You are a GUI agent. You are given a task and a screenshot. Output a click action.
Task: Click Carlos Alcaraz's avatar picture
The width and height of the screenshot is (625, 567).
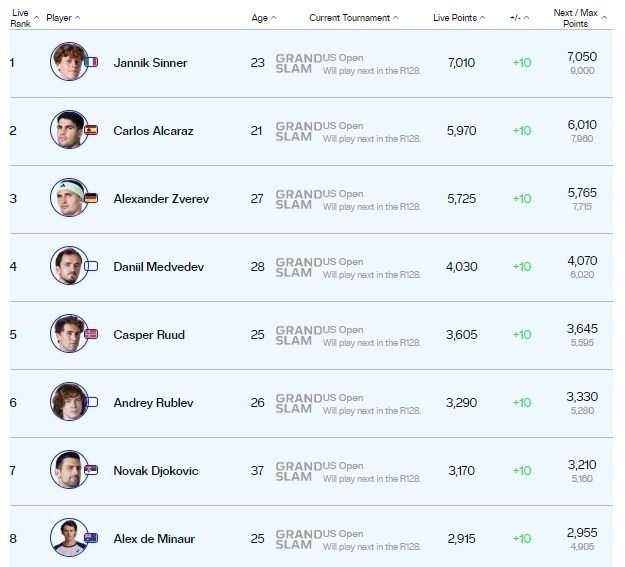[69, 130]
